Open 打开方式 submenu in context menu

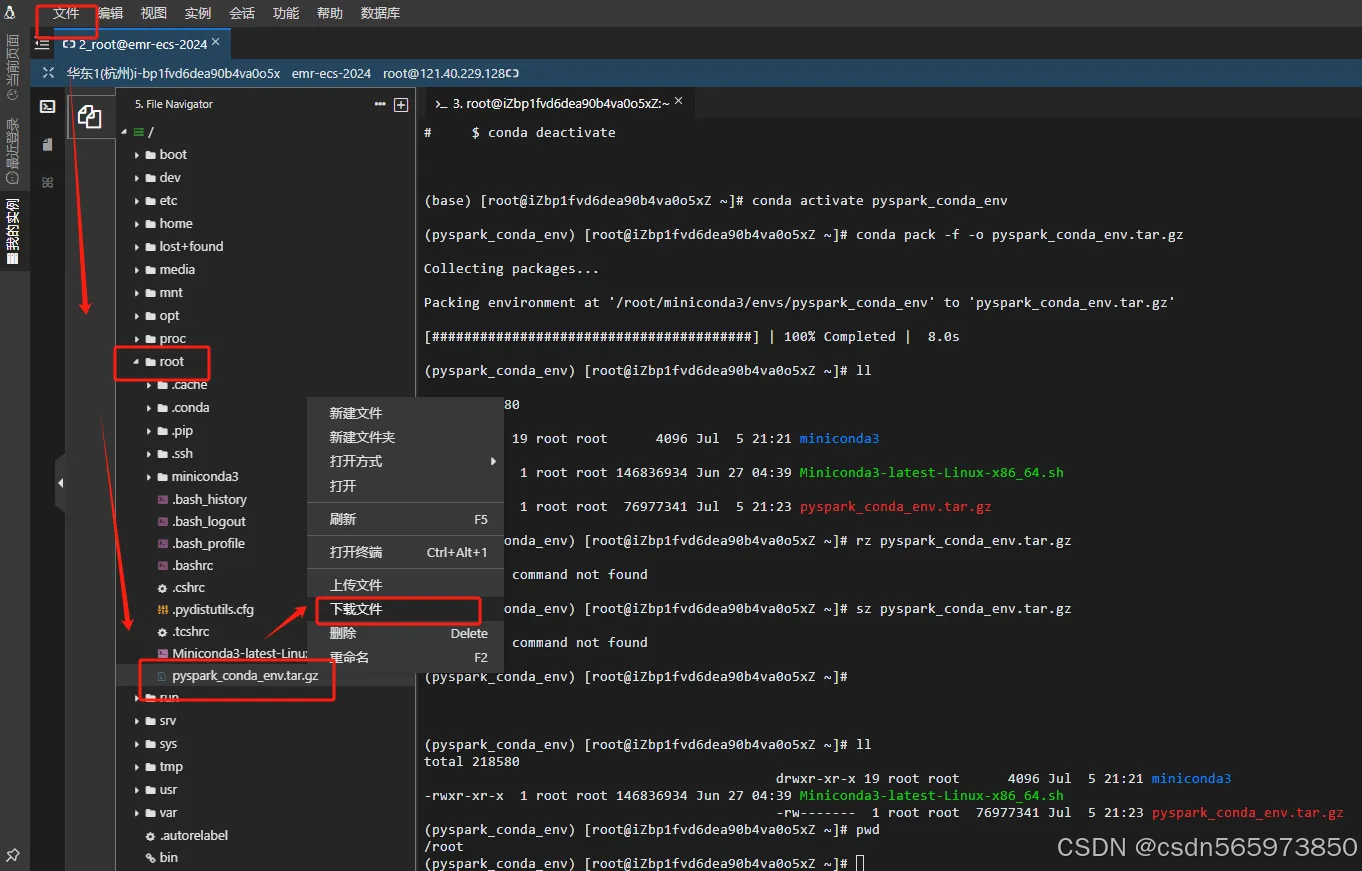[405, 461]
